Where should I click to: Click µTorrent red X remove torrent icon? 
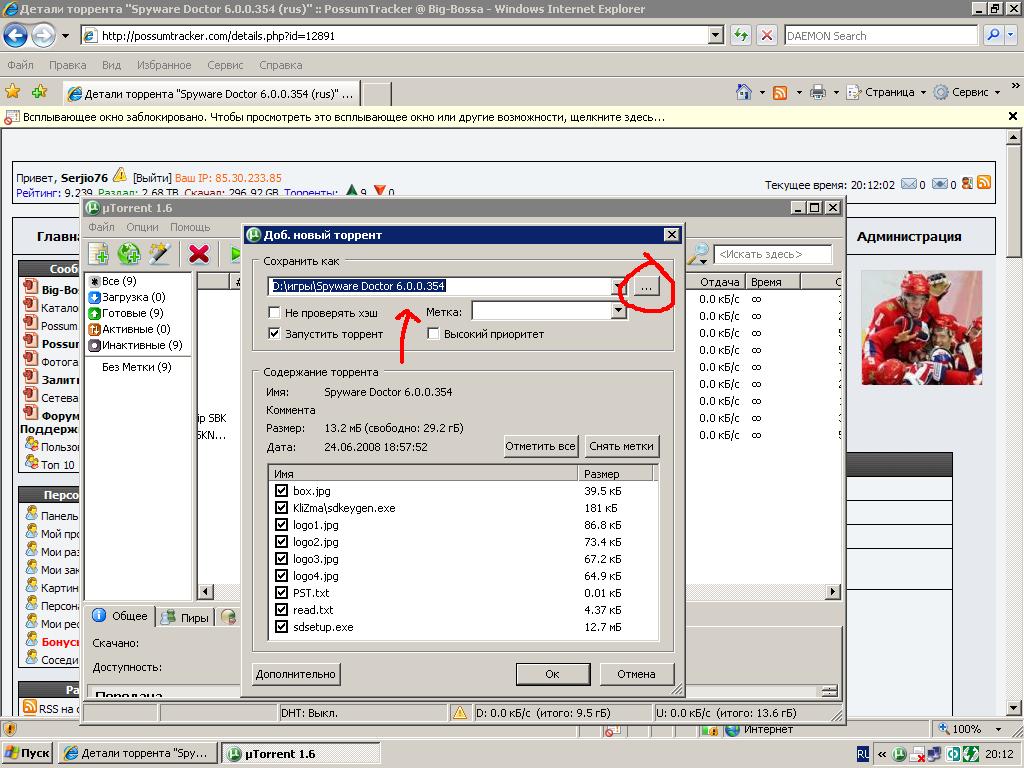tap(199, 253)
